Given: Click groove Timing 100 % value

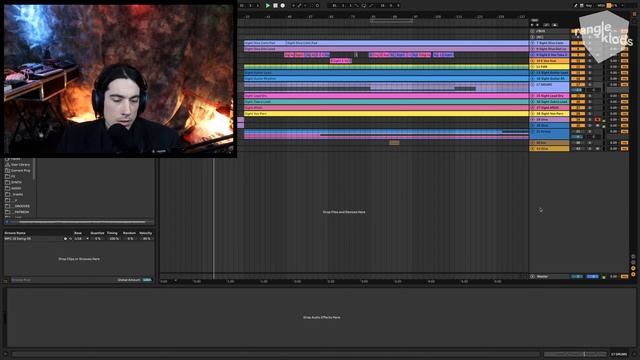Looking at the screenshot, I should pos(114,239).
